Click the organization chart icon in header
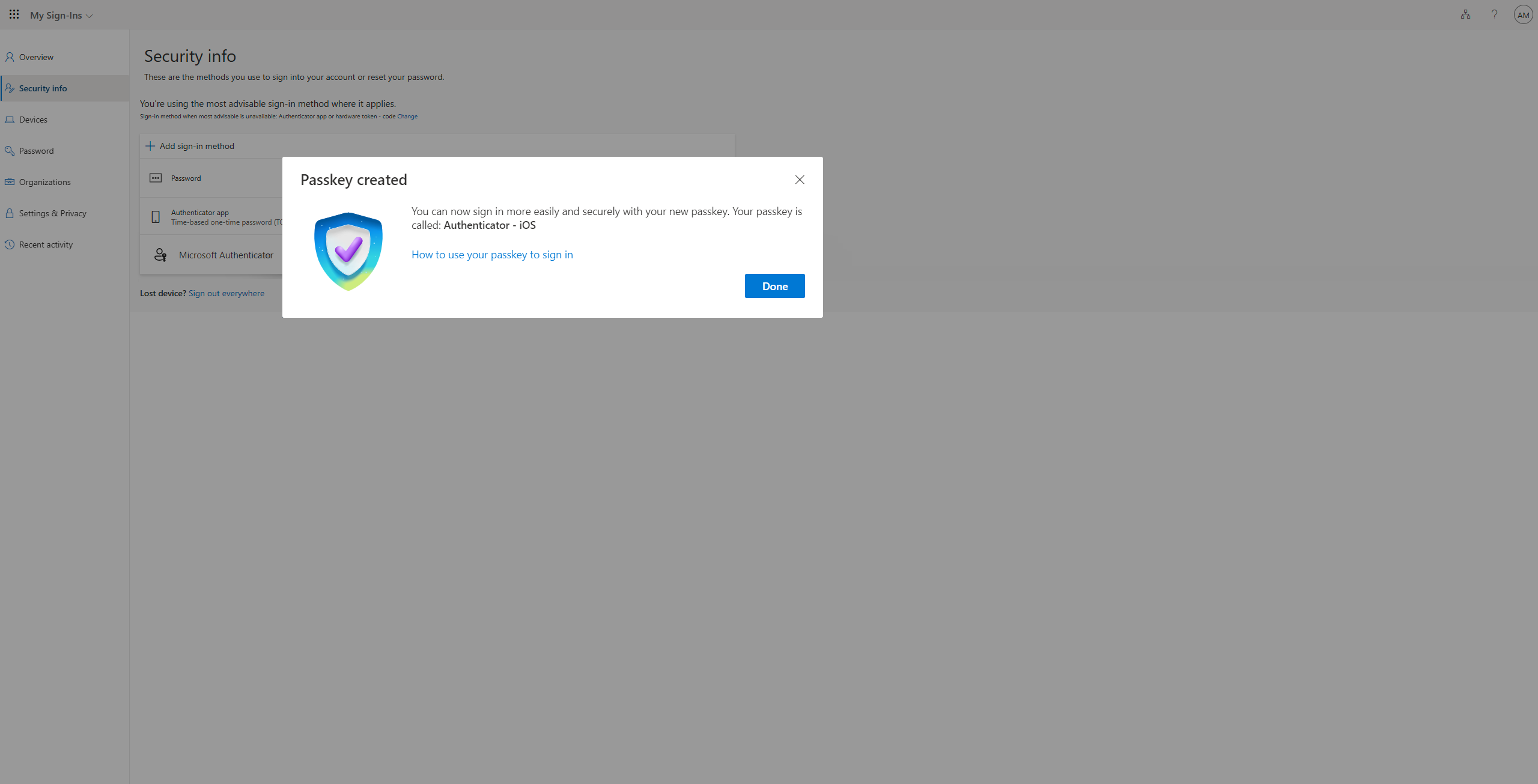This screenshot has width=1538, height=784. click(x=1465, y=14)
